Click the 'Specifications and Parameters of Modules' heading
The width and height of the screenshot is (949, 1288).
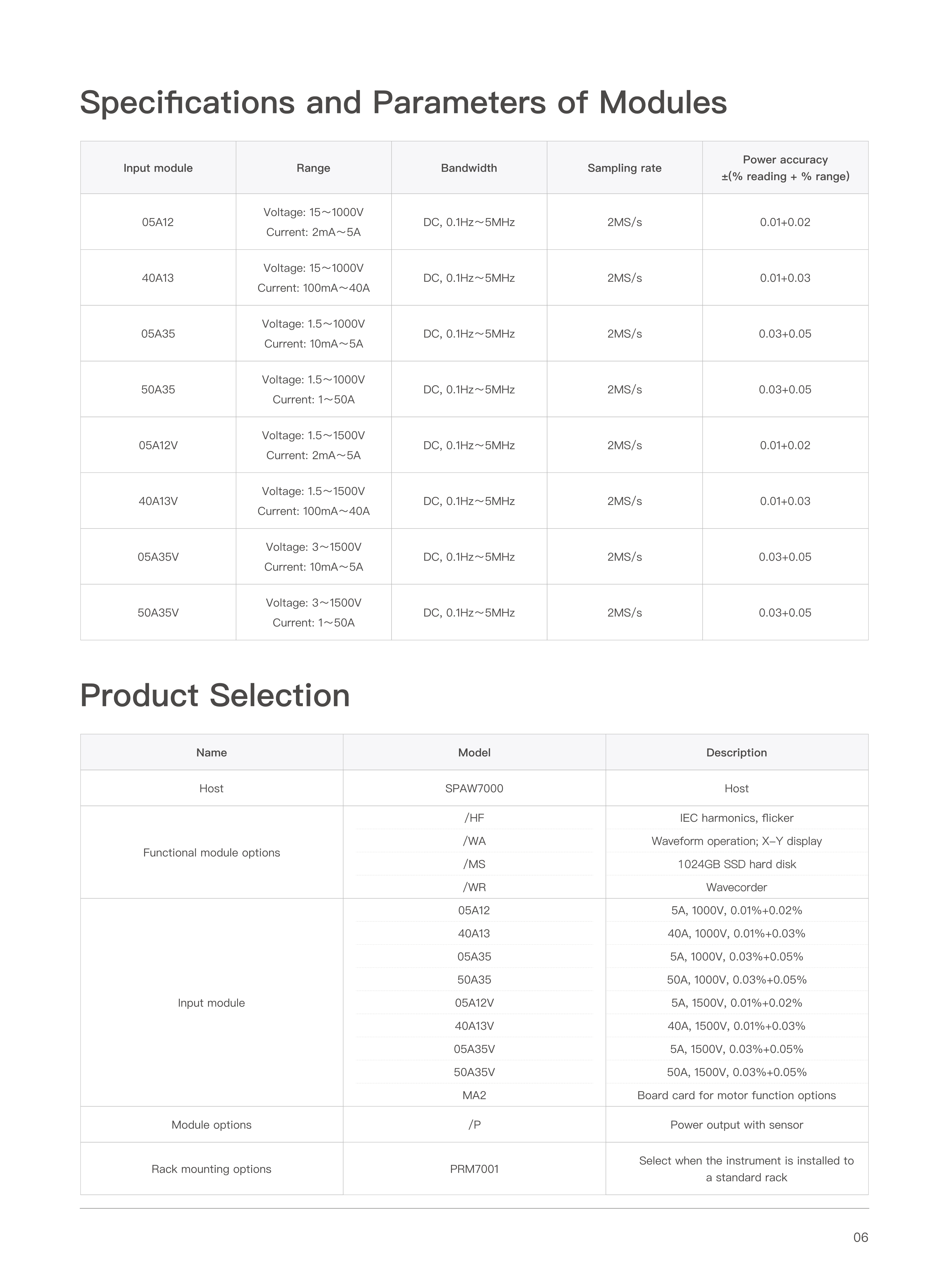tap(403, 103)
